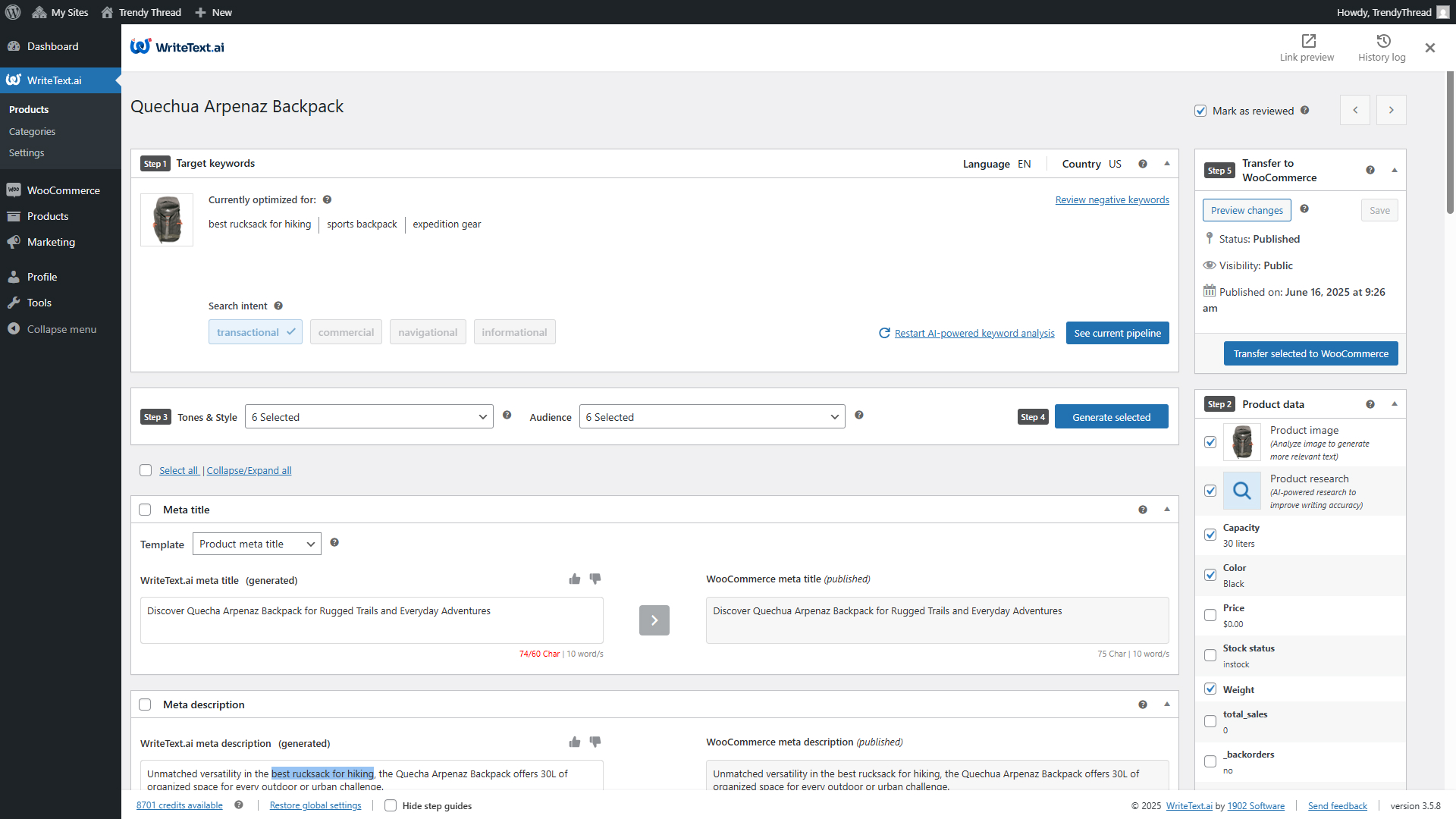The height and width of the screenshot is (819, 1456).
Task: Open WooCommerce from the sidebar
Action: pos(63,190)
